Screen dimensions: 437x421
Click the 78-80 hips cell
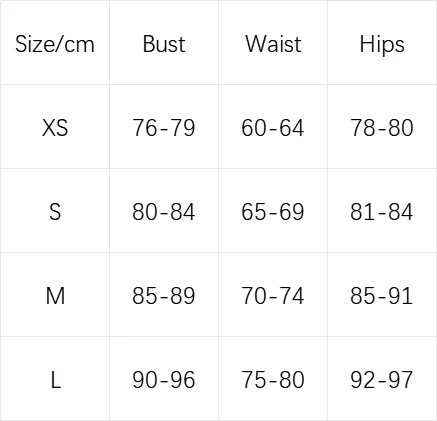tap(382, 128)
